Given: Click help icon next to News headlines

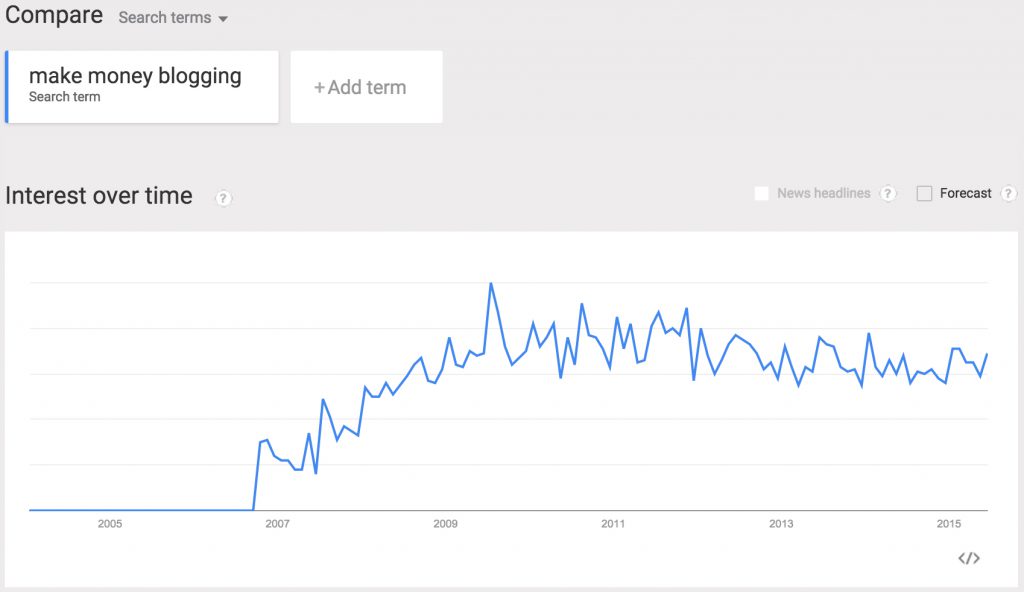Looking at the screenshot, I should pyautogui.click(x=888, y=193).
